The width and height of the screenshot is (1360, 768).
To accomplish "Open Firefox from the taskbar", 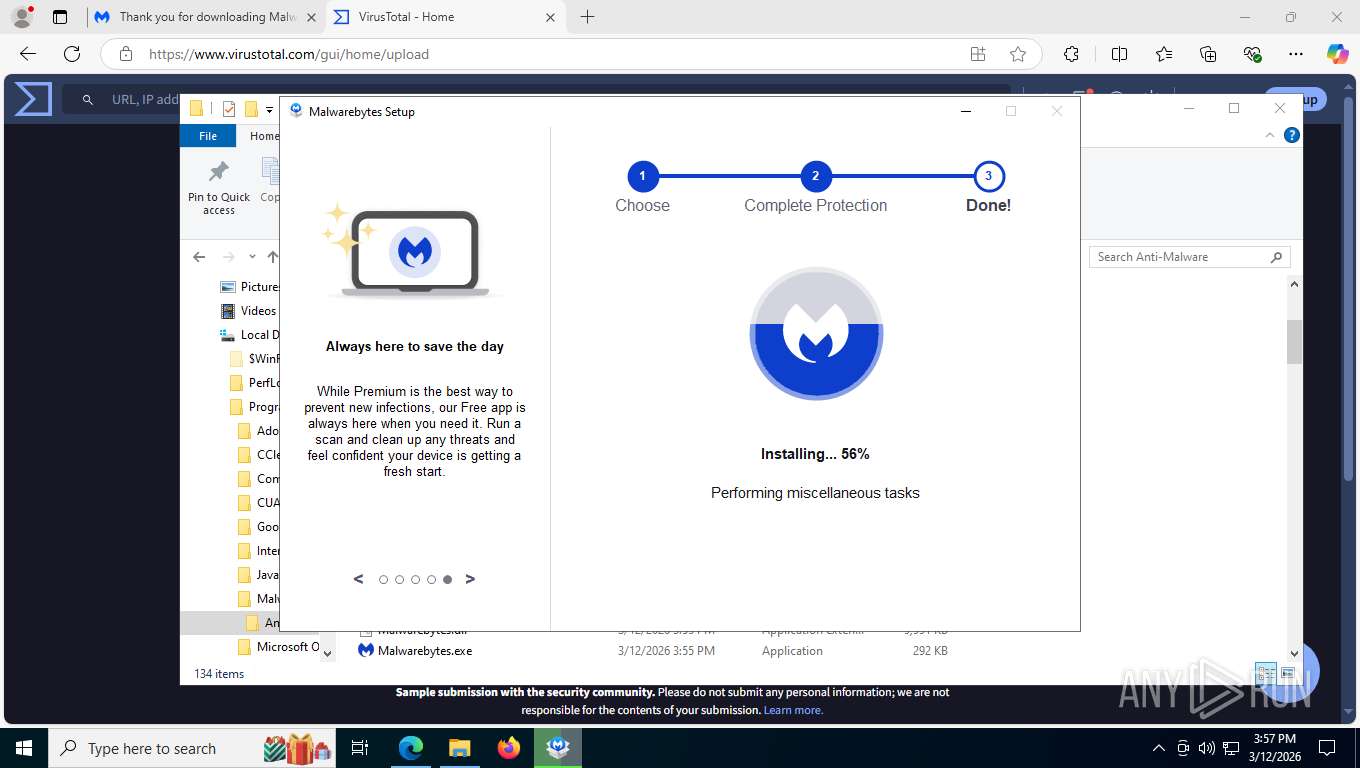I will point(509,748).
